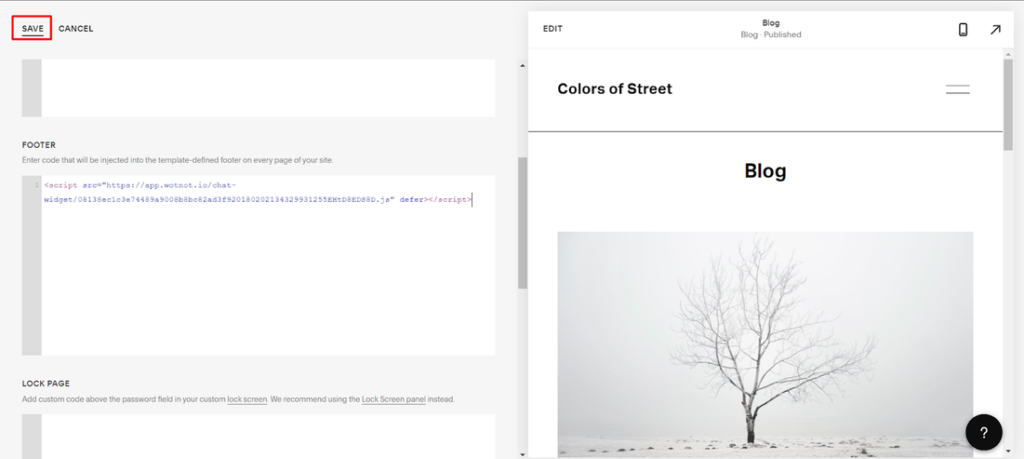Click the preview pane's vertical scrollbar
The width and height of the screenshot is (1024, 459).
click(1008, 105)
